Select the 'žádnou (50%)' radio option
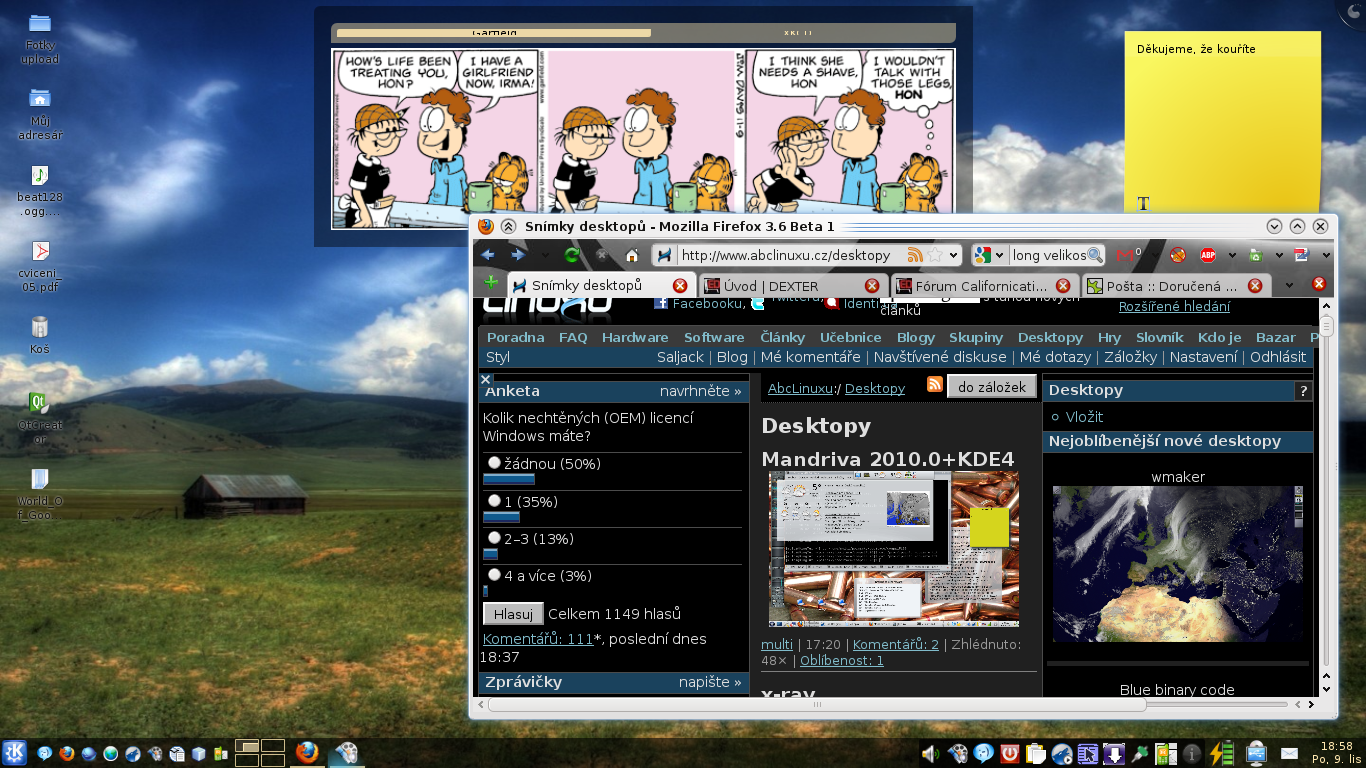Screen dimensions: 1366x768 (x=494, y=463)
